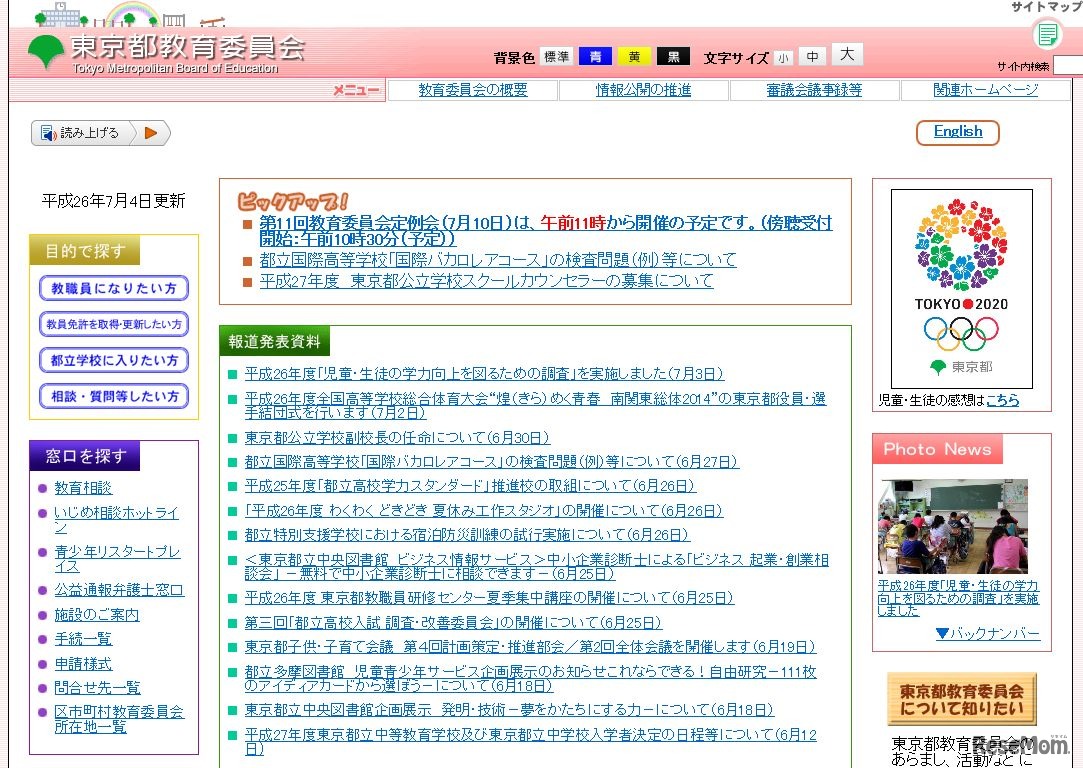Set 文字サイズ to 大
Viewport: 1083px width, 768px height.
click(846, 54)
